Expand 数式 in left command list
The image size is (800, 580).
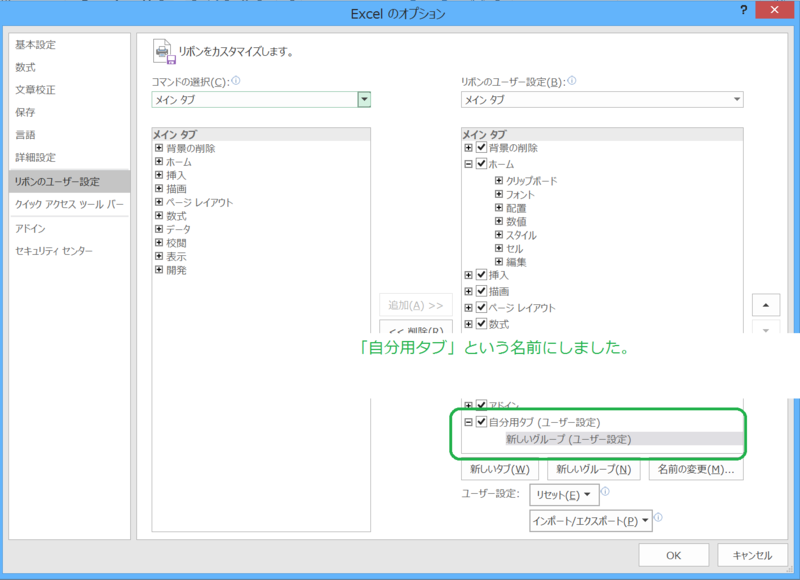click(159, 216)
